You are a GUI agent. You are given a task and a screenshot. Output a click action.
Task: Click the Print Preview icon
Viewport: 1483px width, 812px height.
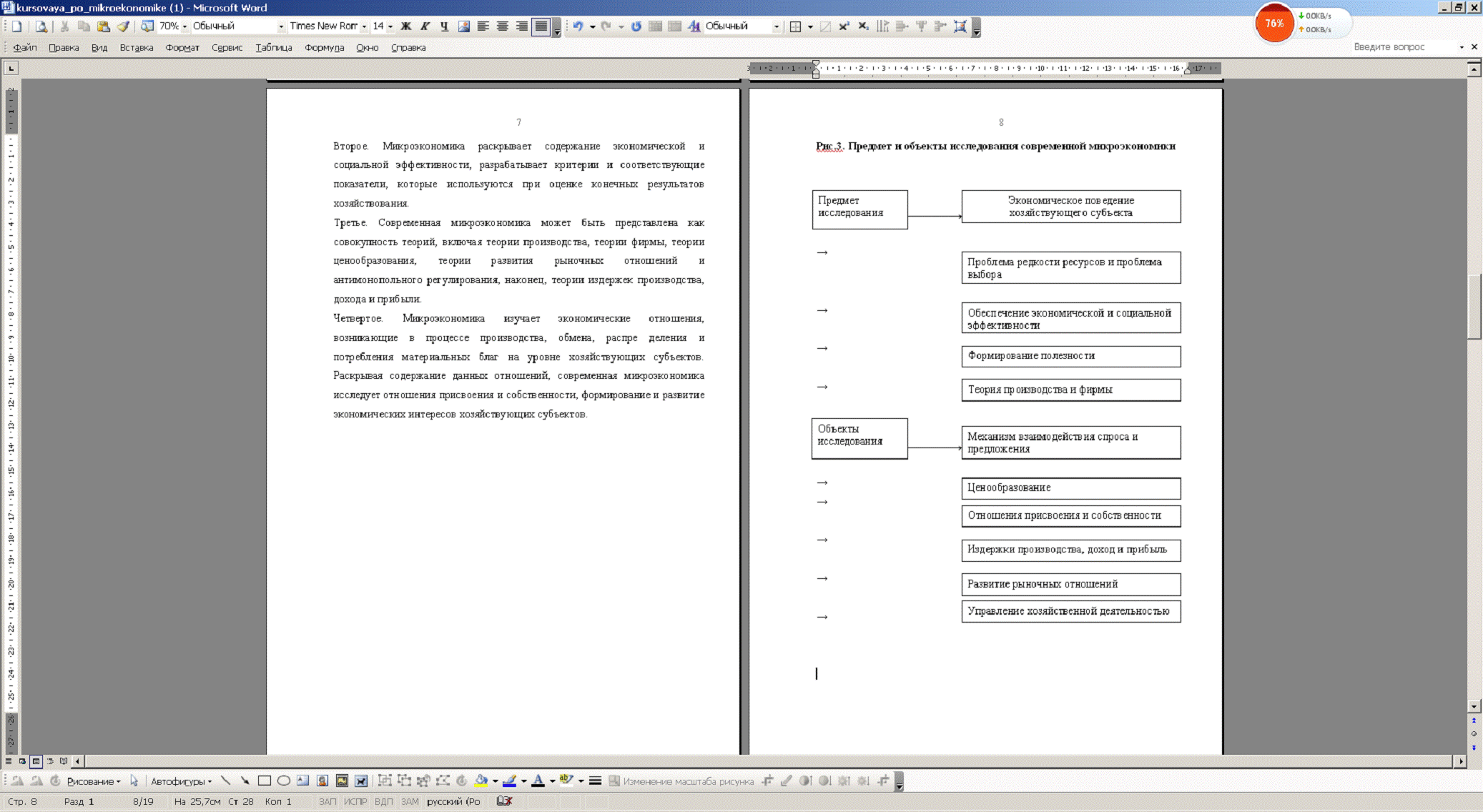click(41, 26)
